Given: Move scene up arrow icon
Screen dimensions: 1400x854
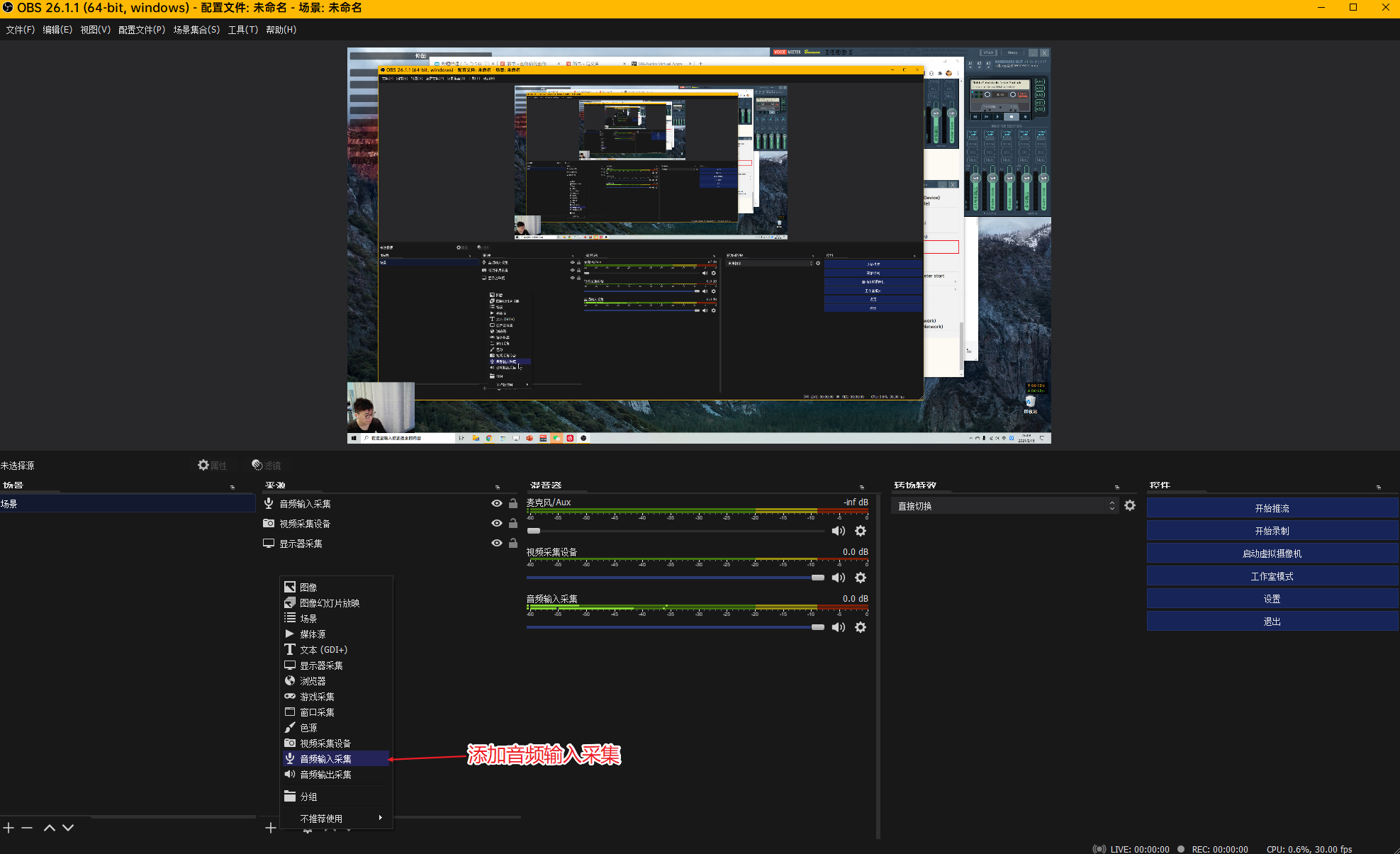Looking at the screenshot, I should tap(50, 828).
